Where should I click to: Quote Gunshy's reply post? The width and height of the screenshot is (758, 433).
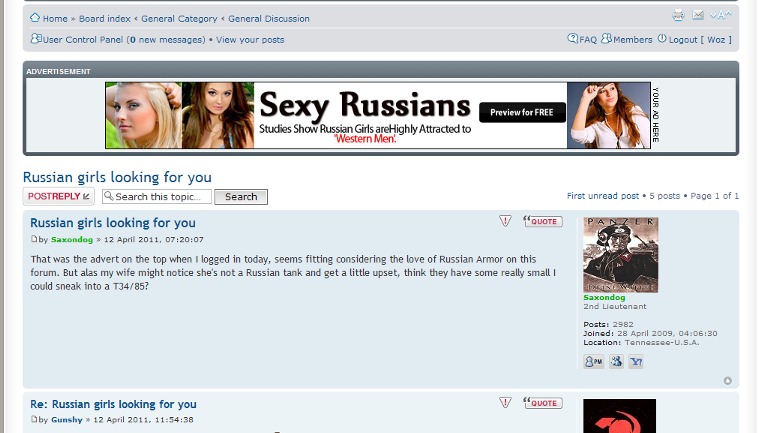pyautogui.click(x=542, y=403)
